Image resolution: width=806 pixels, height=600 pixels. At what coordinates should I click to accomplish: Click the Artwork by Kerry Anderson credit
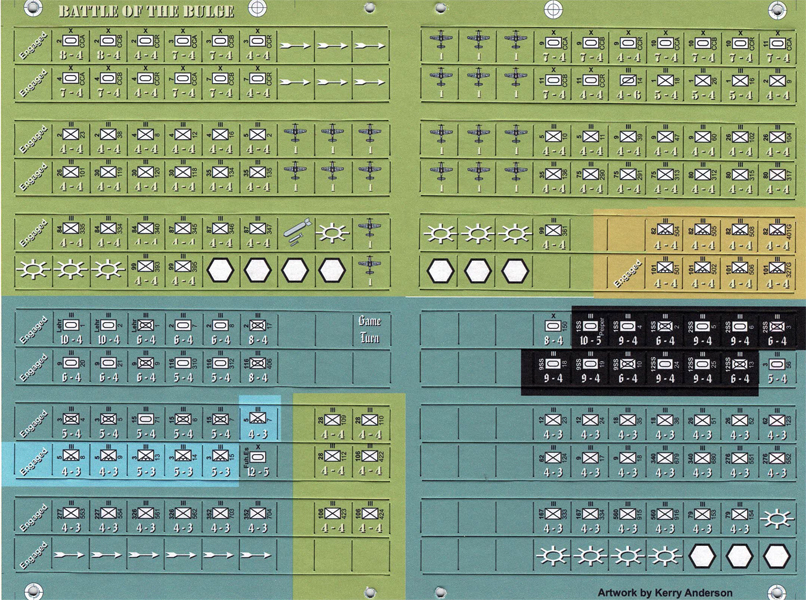coord(665,593)
